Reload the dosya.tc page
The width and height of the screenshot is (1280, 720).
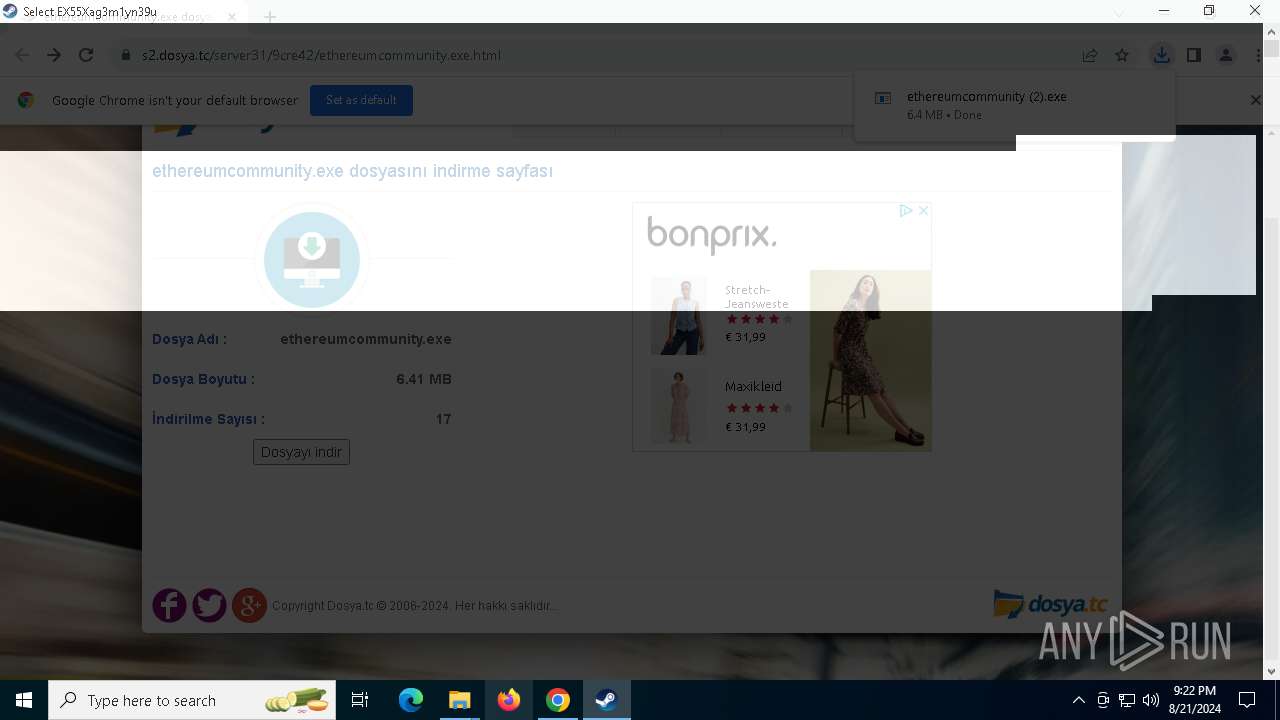(86, 56)
